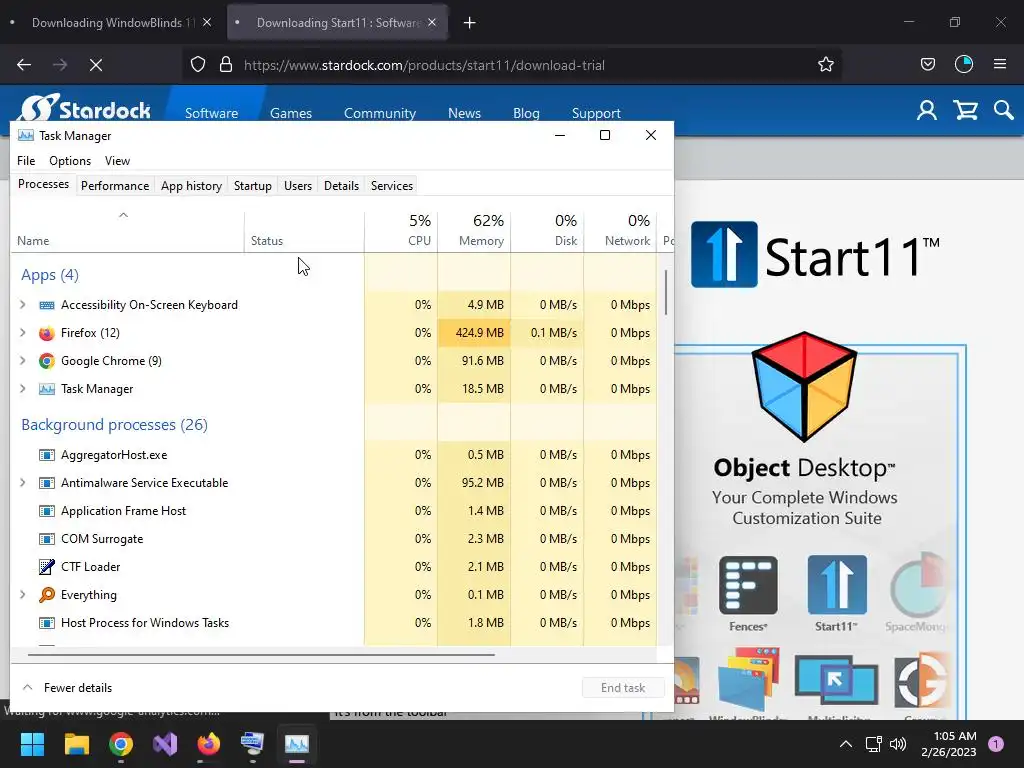1024x768 pixels.
Task: Switch to Users tab
Action: pyautogui.click(x=298, y=186)
